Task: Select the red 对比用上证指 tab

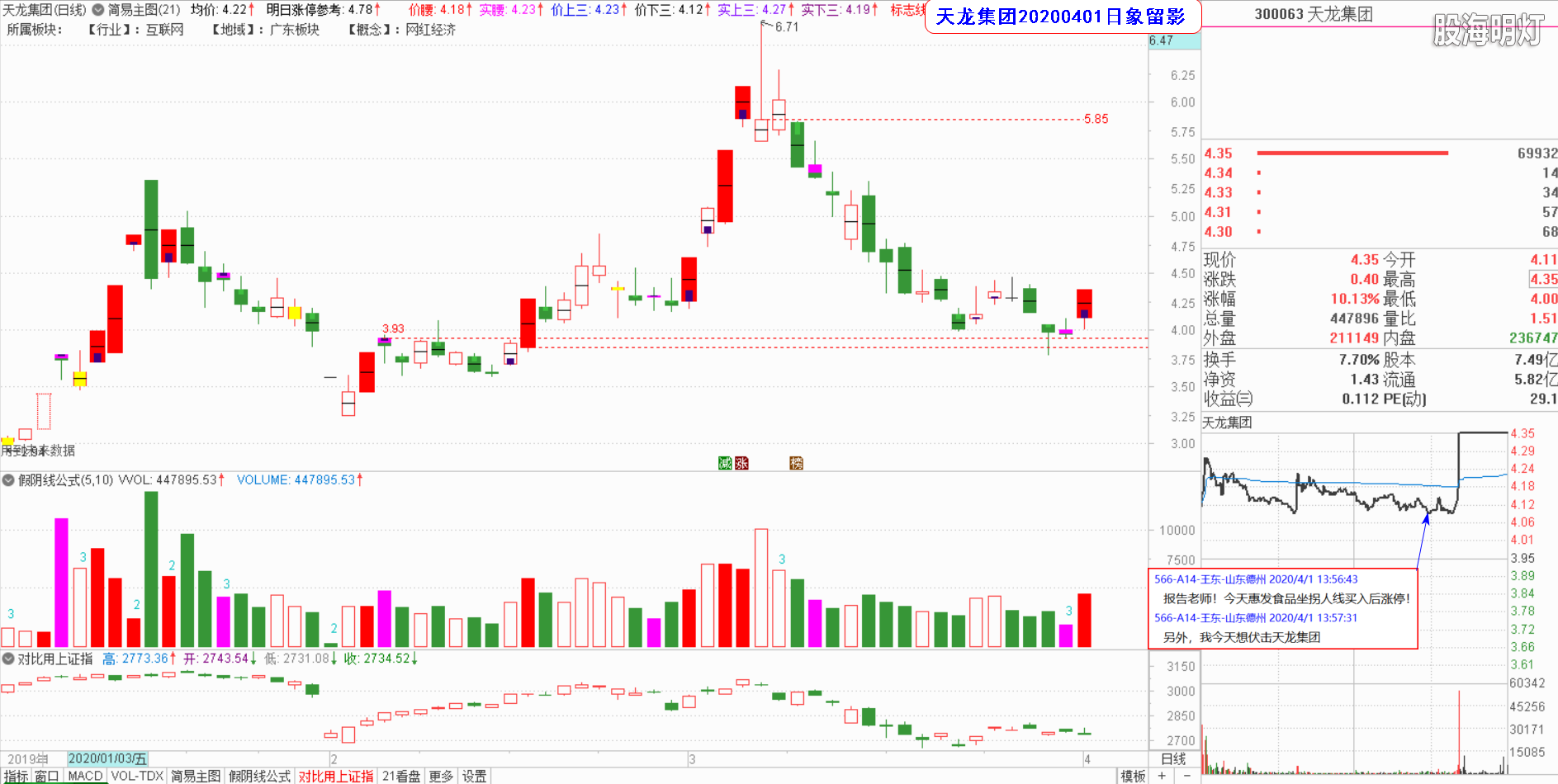Action: pos(336,776)
